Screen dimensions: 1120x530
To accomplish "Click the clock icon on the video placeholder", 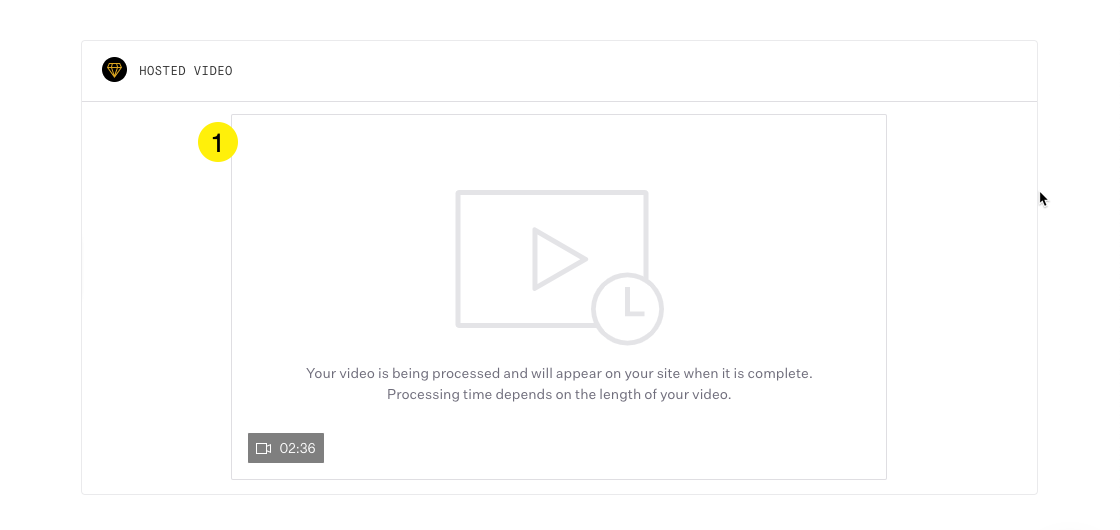I will [627, 309].
